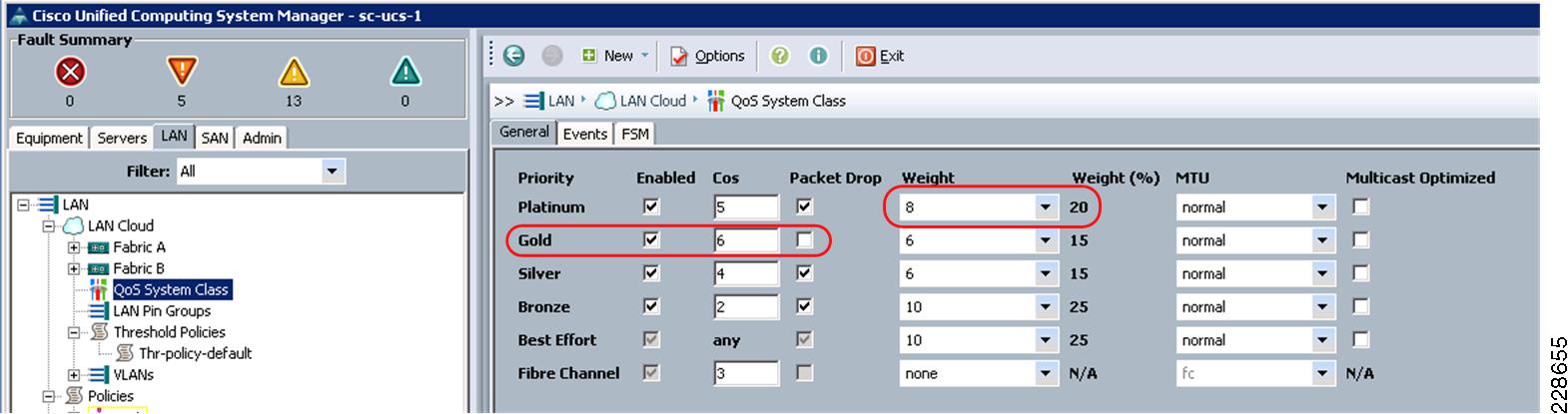This screenshot has height=414, width=1568.
Task: Select Policies tree item
Action: click(x=110, y=396)
